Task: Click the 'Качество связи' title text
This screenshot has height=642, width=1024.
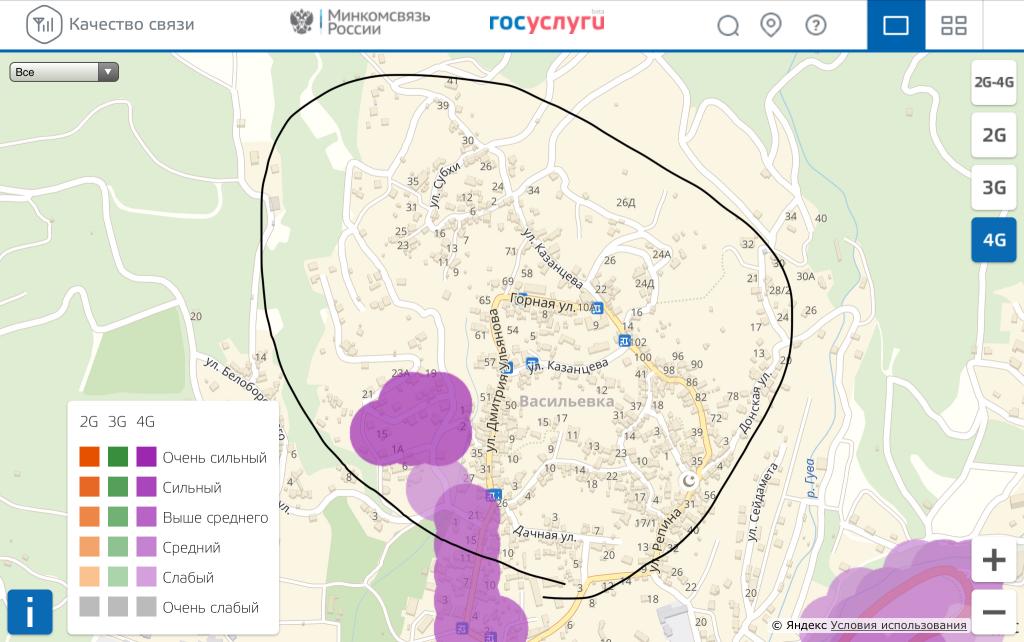Action: pos(132,25)
